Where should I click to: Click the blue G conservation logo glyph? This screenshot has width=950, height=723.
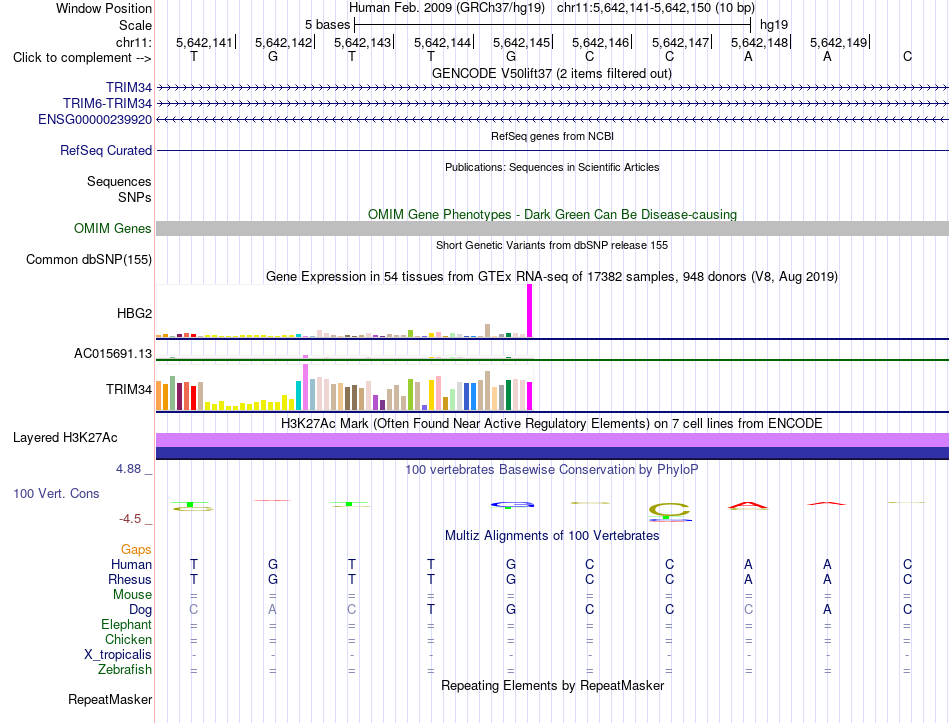pyautogui.click(x=512, y=504)
